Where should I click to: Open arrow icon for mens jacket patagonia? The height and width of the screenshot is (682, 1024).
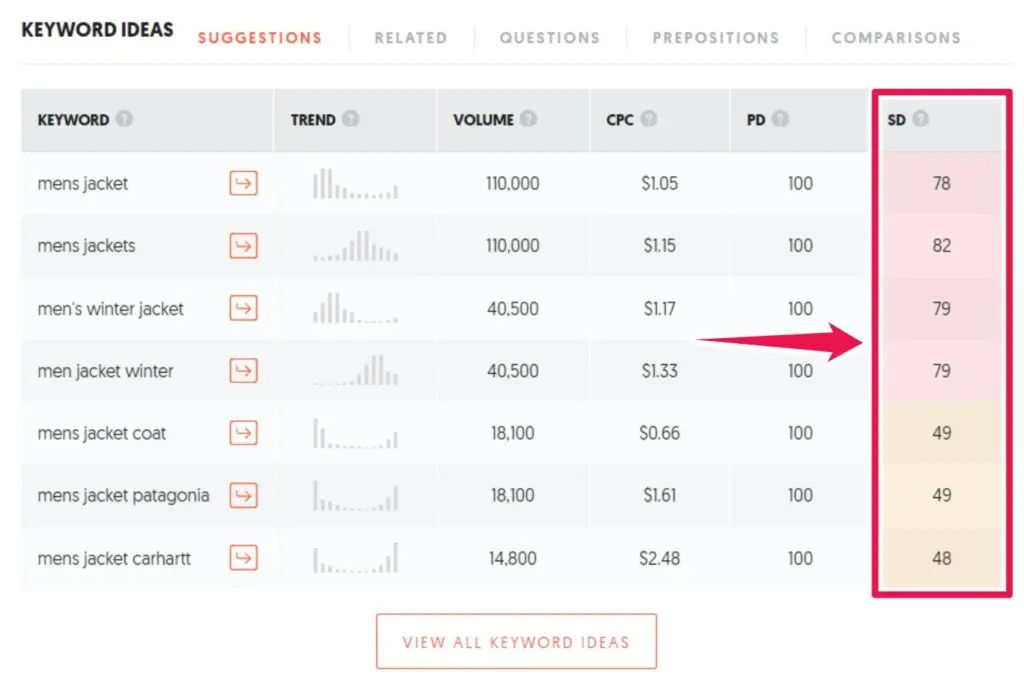pyautogui.click(x=243, y=495)
